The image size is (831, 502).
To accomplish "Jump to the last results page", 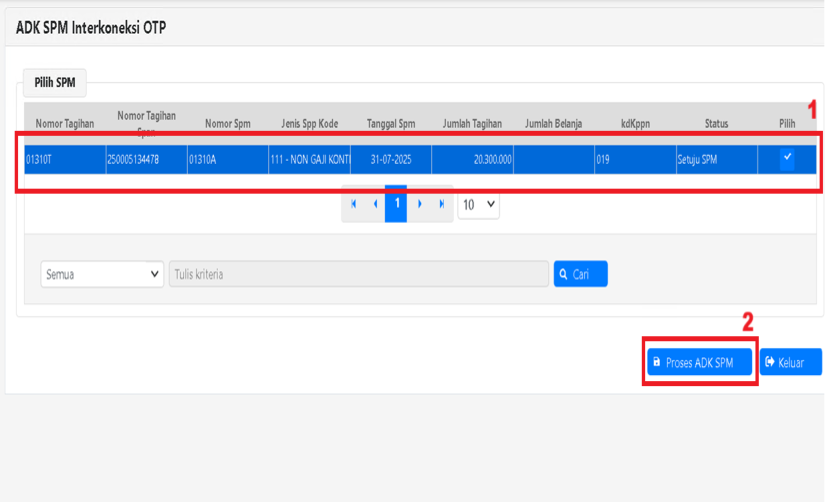I will click(x=441, y=204).
